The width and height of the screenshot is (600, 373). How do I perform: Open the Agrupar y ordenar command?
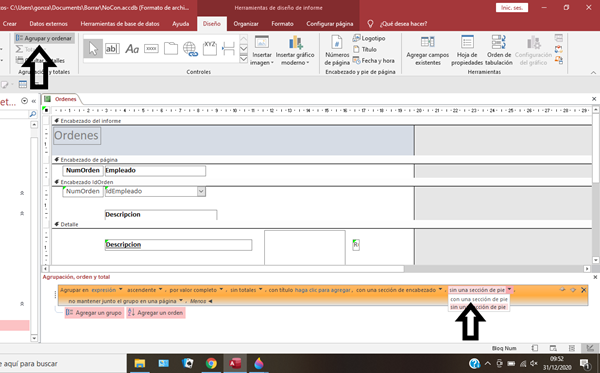click(x=44, y=38)
